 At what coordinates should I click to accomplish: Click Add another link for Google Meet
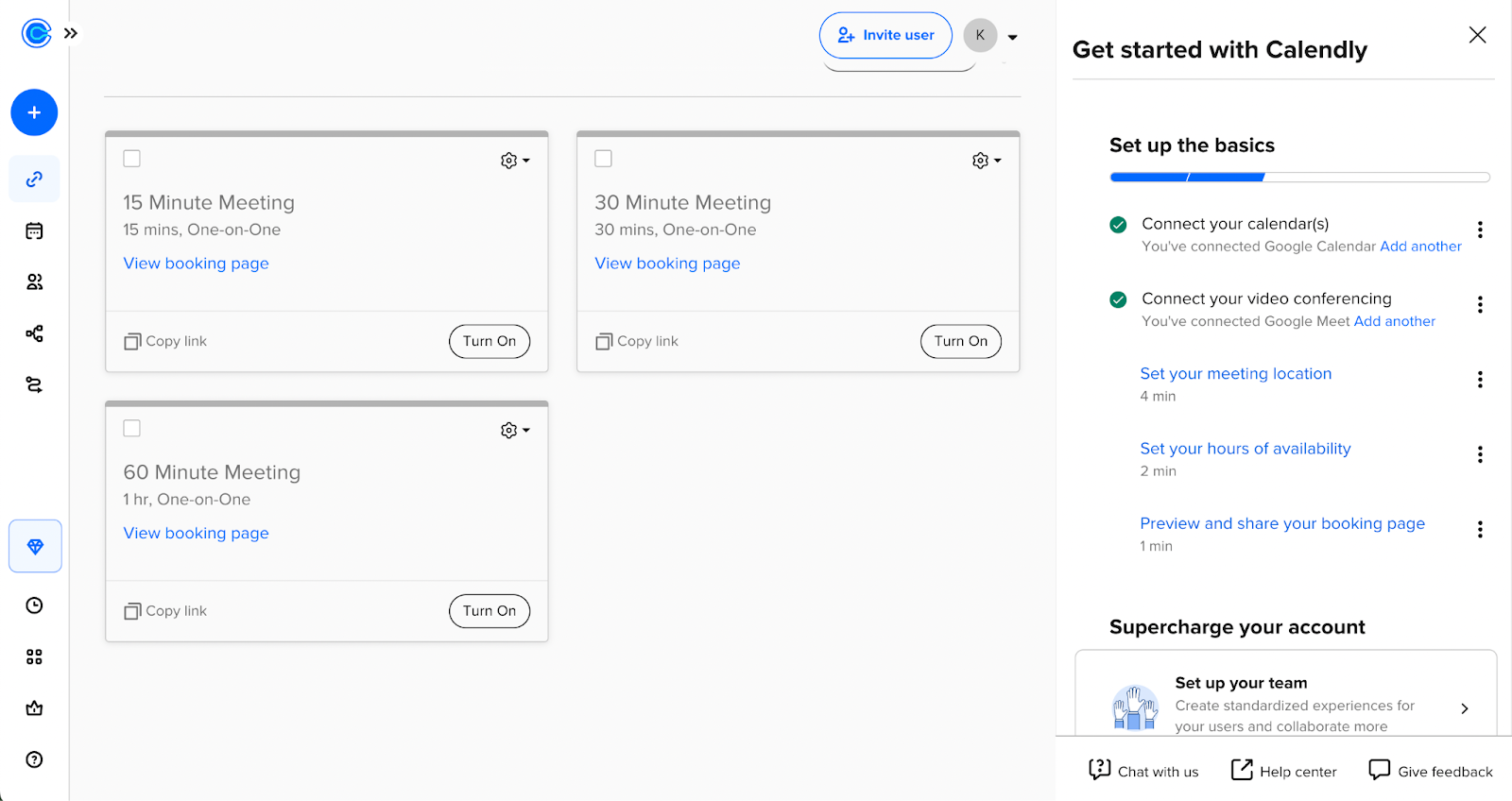(1394, 321)
